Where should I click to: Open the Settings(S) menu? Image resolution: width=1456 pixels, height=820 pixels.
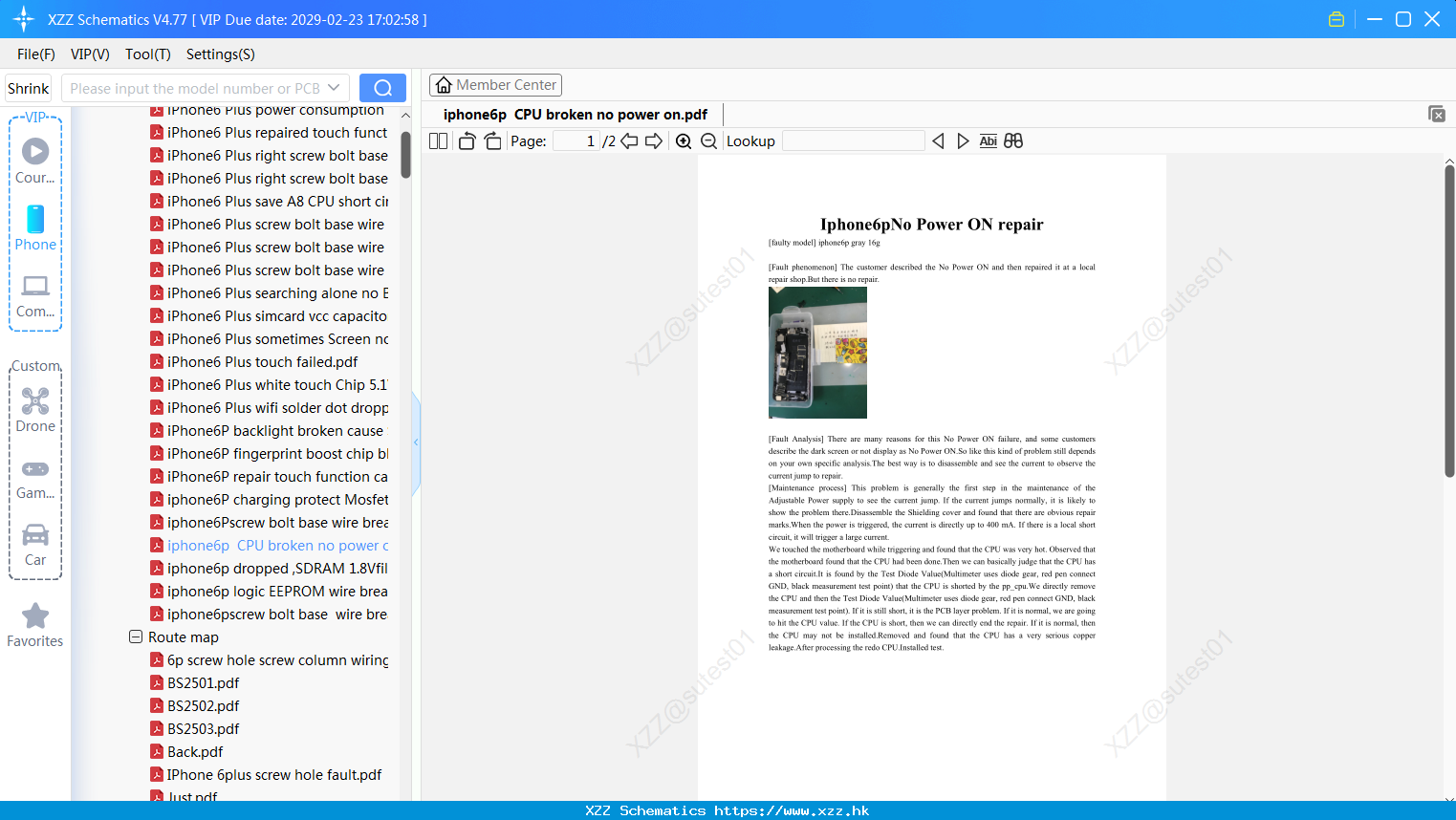coord(221,54)
